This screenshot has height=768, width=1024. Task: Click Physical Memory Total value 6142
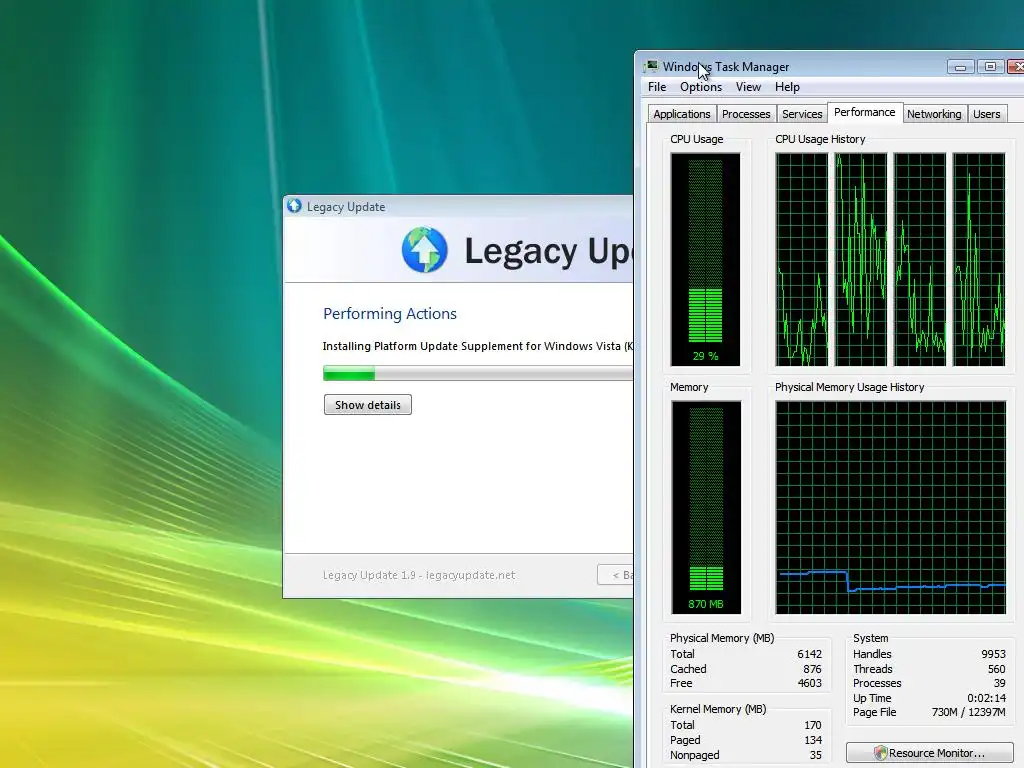809,654
